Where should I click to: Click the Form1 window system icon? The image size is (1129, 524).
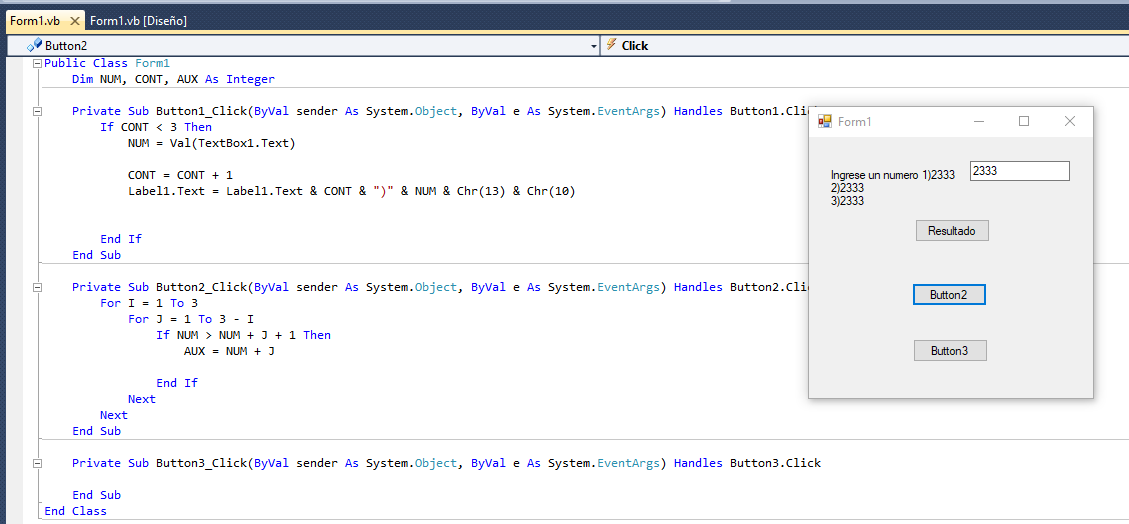coord(825,122)
